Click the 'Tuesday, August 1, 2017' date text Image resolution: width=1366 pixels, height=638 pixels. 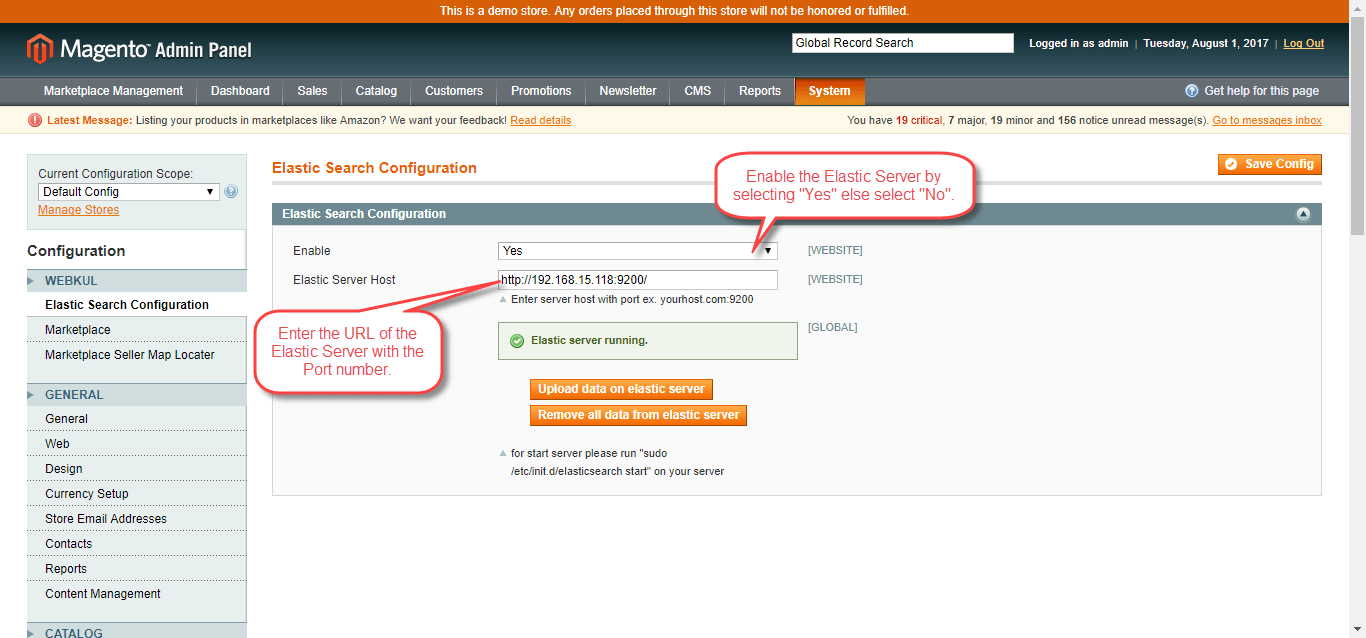[x=1205, y=43]
